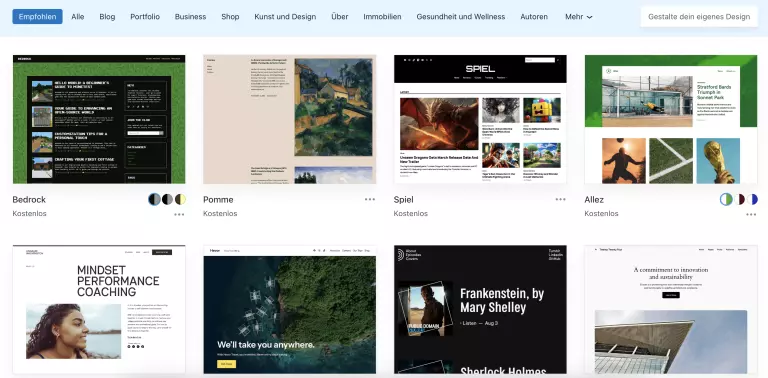Select Kunst und Design category
768x378 pixels.
click(x=285, y=17)
